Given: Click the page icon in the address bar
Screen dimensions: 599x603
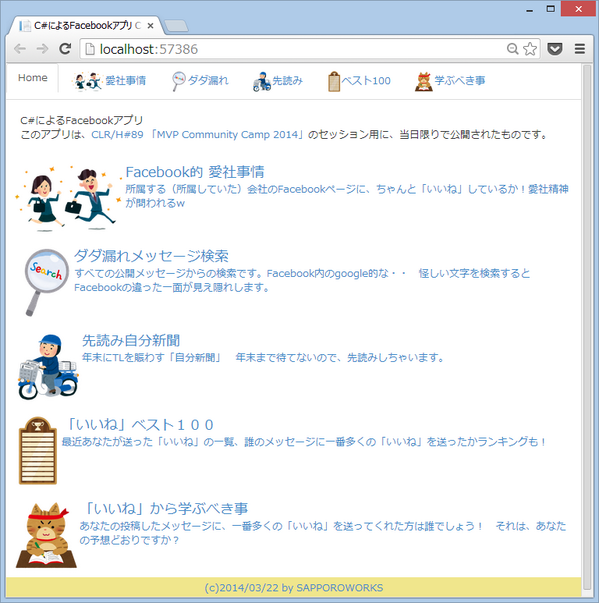Looking at the screenshot, I should click(90, 49).
